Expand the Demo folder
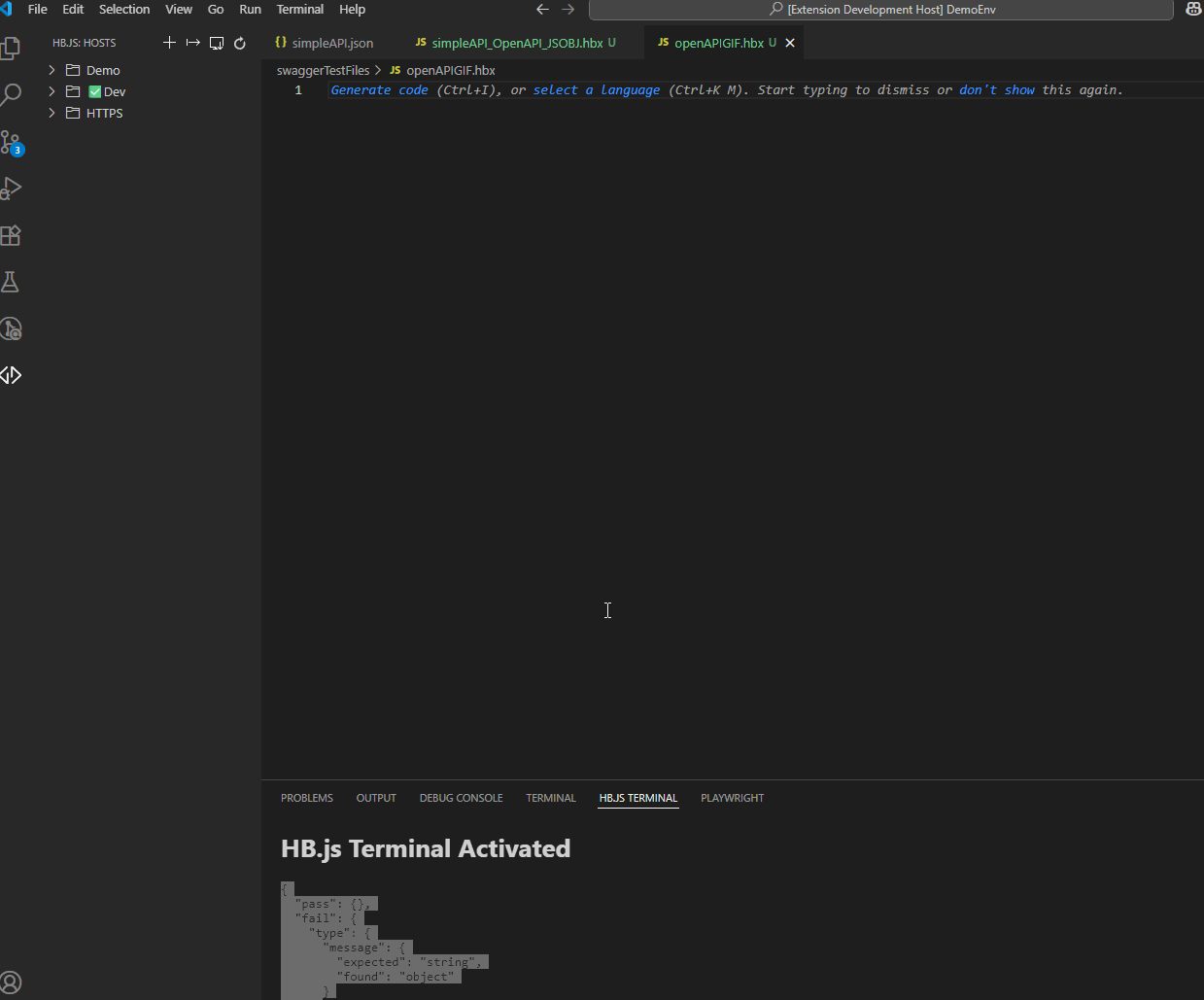 click(52, 69)
